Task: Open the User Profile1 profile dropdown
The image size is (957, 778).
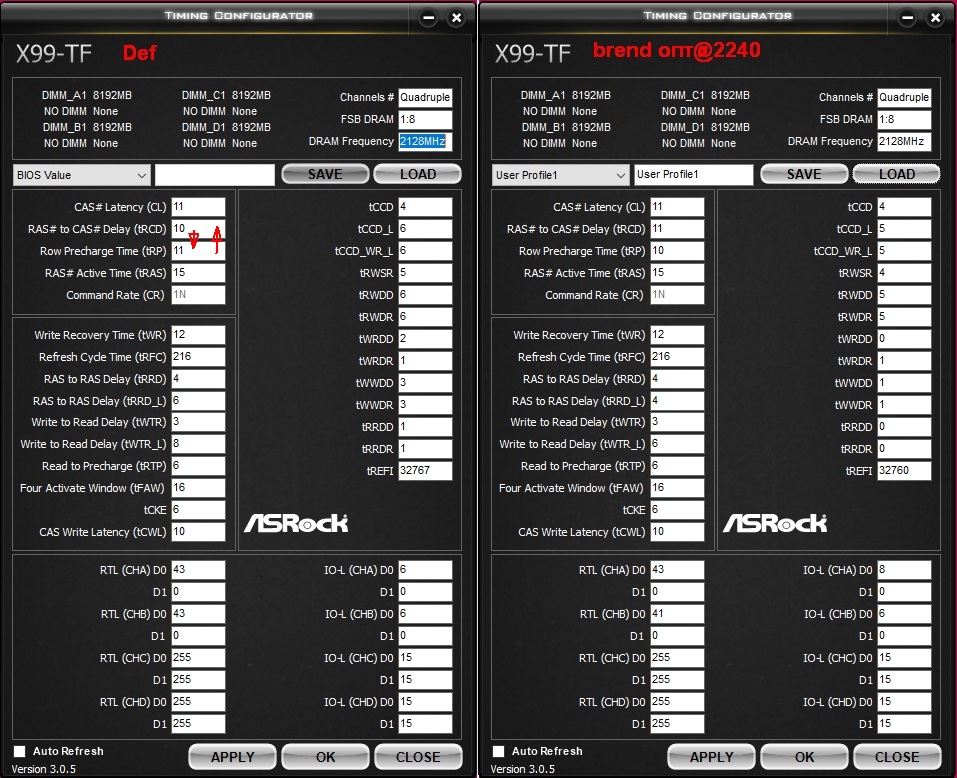Action: pyautogui.click(x=561, y=175)
